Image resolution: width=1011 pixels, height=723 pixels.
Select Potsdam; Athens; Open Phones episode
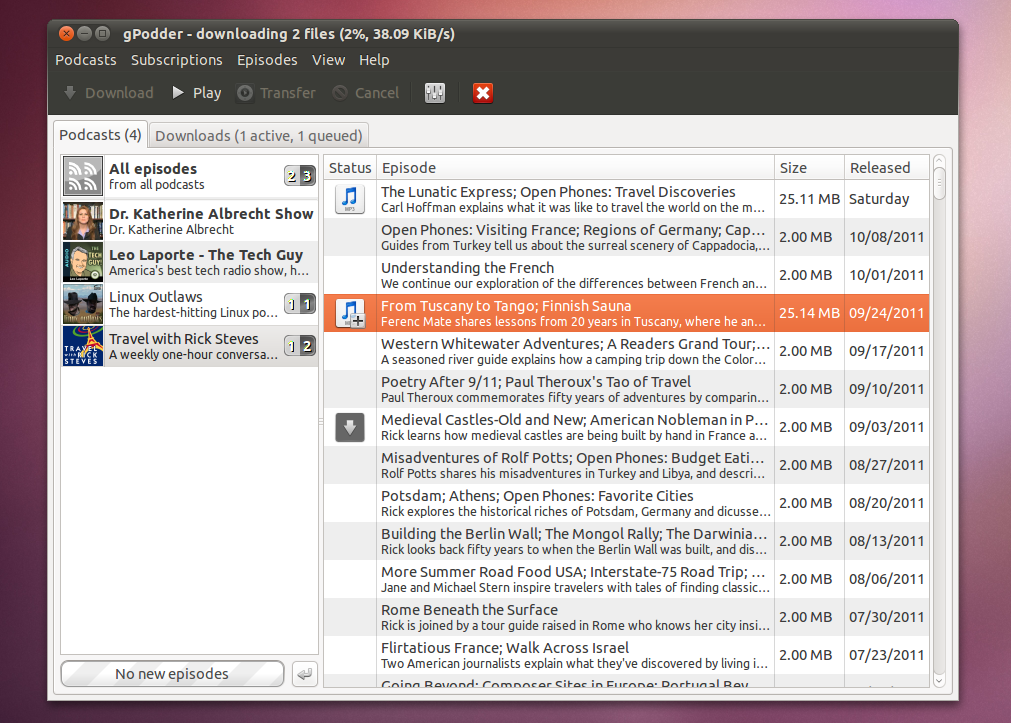pyautogui.click(x=626, y=504)
